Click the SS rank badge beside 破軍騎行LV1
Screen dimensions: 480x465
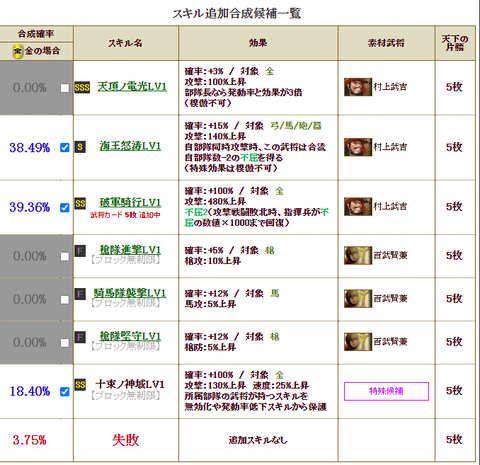(x=80, y=203)
